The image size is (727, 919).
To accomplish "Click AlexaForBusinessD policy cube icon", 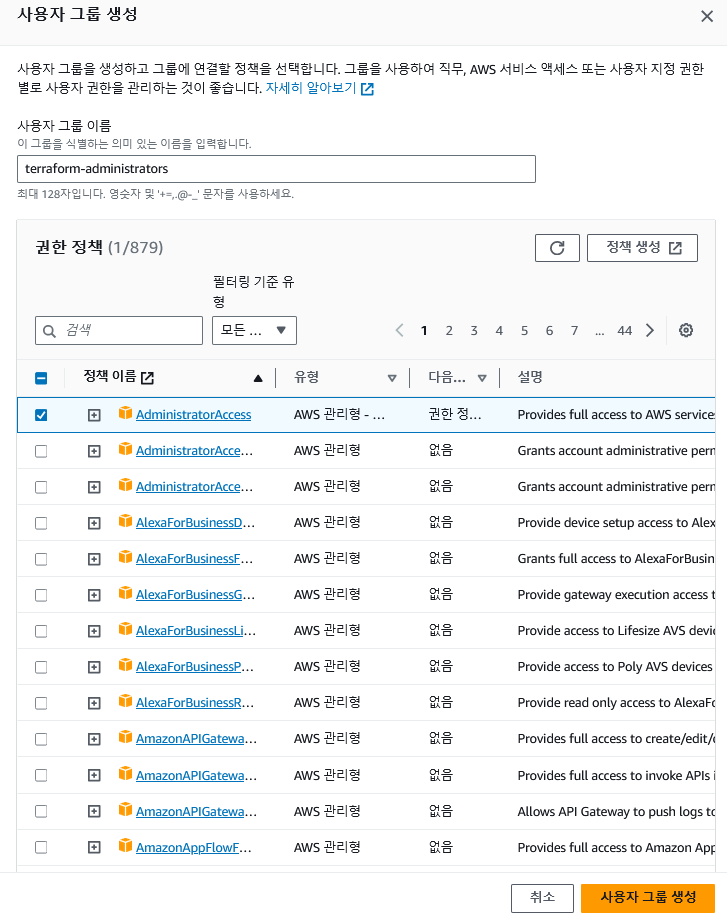I will click(125, 521).
